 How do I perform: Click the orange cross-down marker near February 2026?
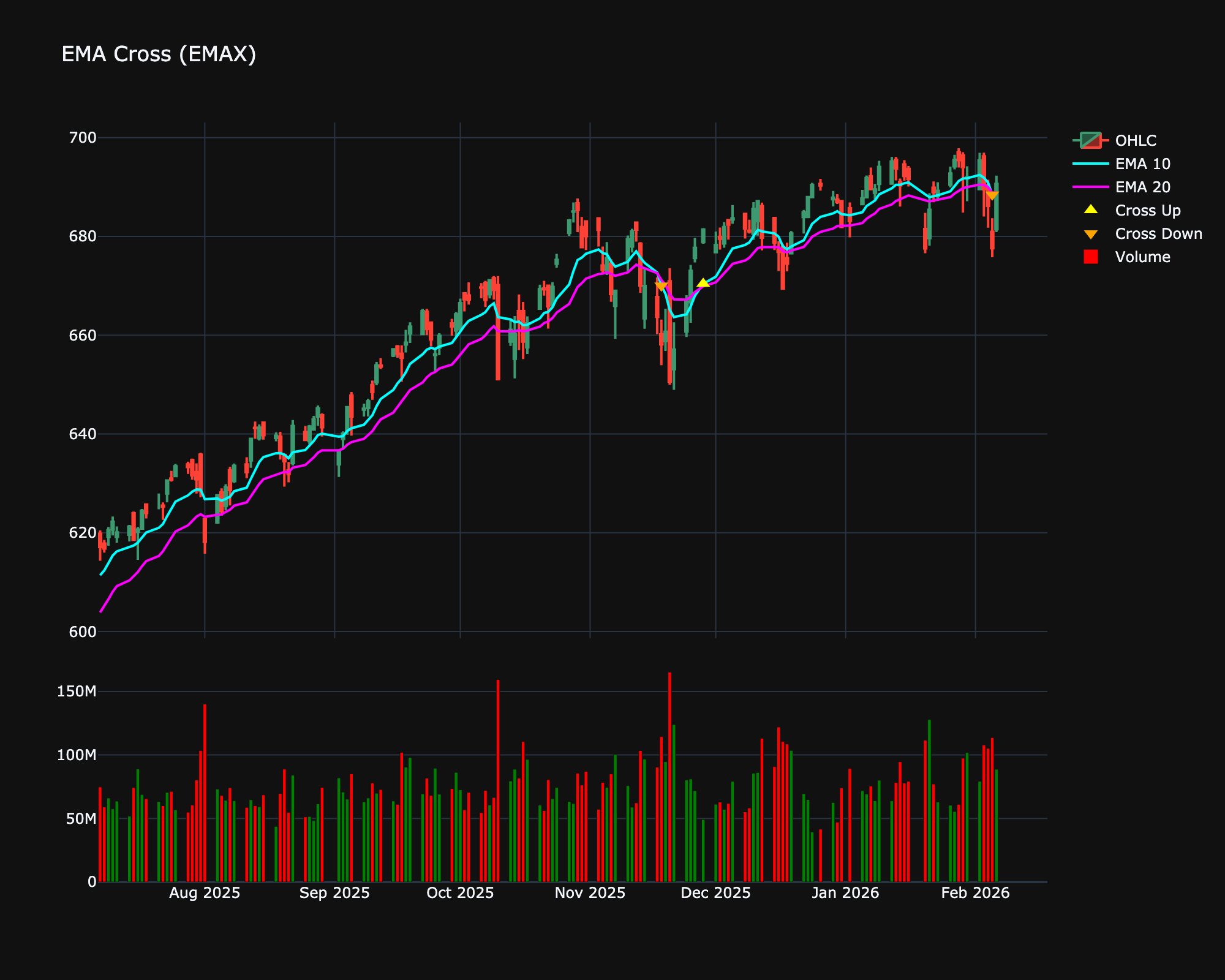coord(993,195)
